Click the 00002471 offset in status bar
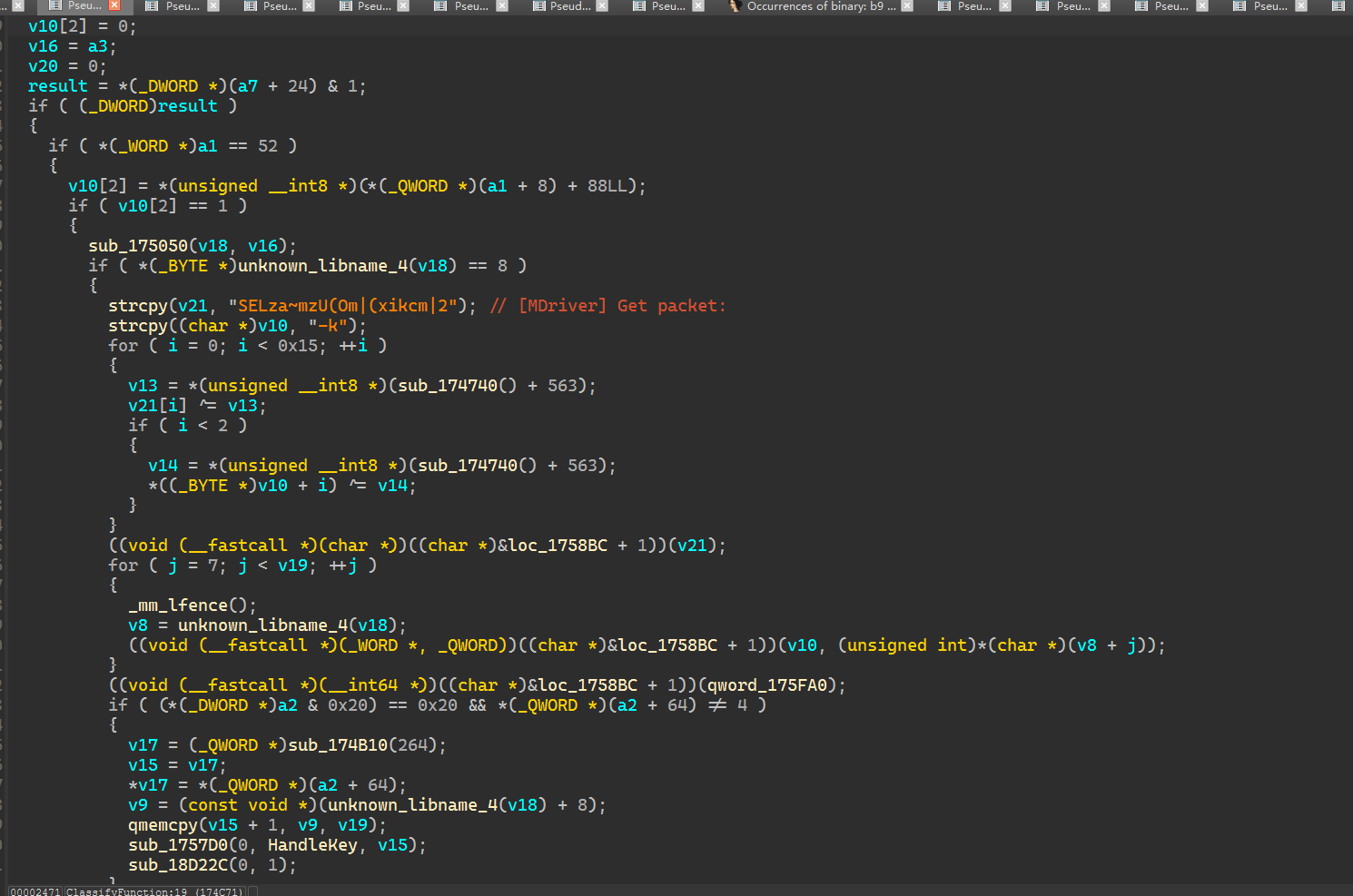 tap(35, 891)
